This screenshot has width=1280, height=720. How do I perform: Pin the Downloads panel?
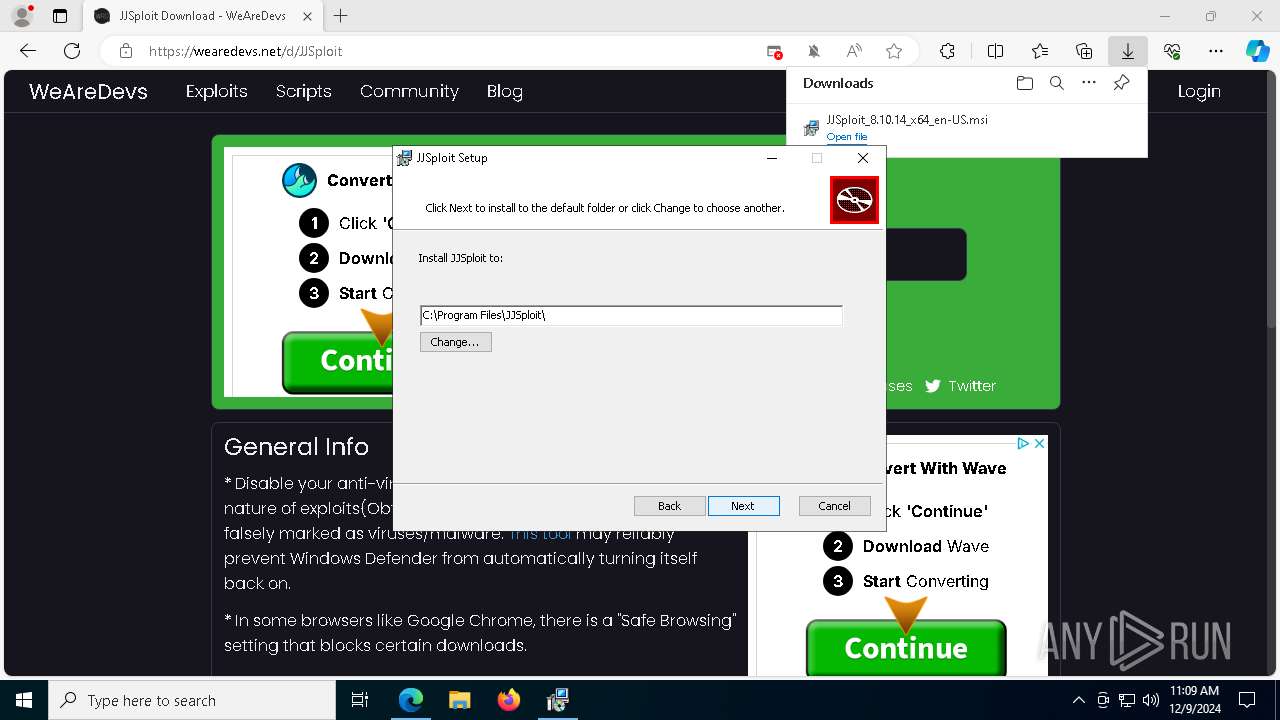click(1121, 83)
